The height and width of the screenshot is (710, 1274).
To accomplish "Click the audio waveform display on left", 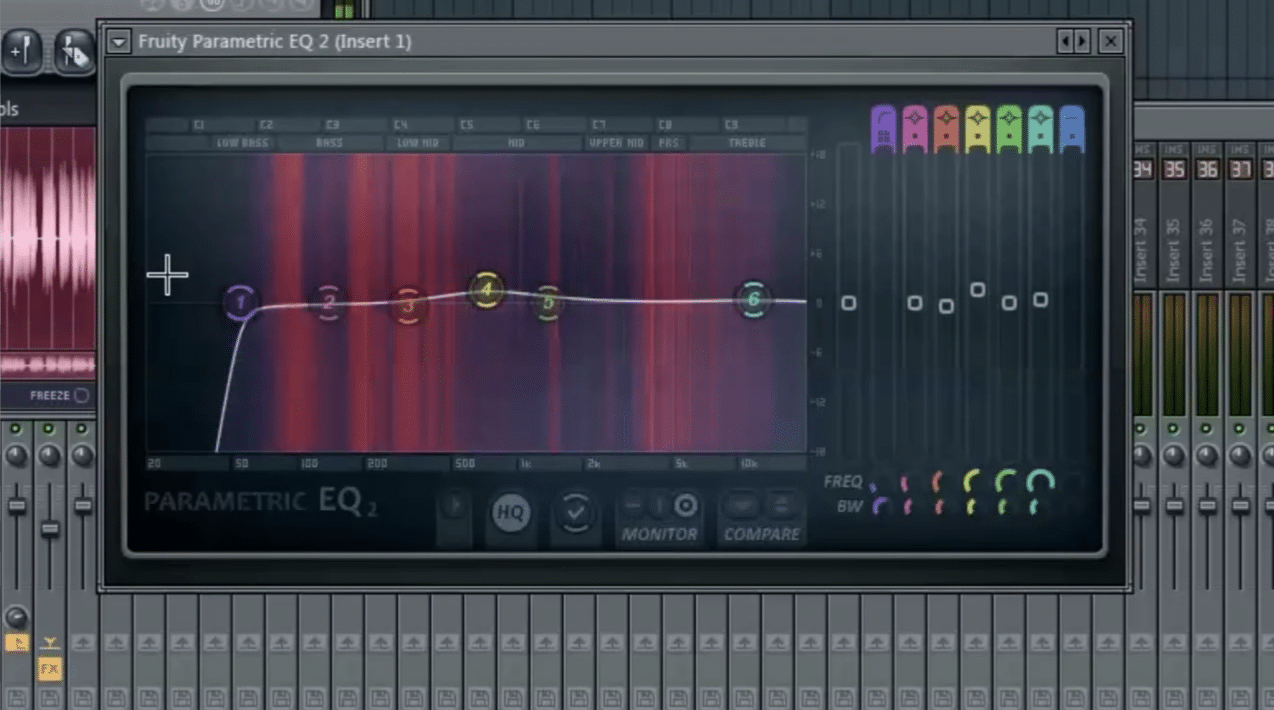I will [47, 238].
